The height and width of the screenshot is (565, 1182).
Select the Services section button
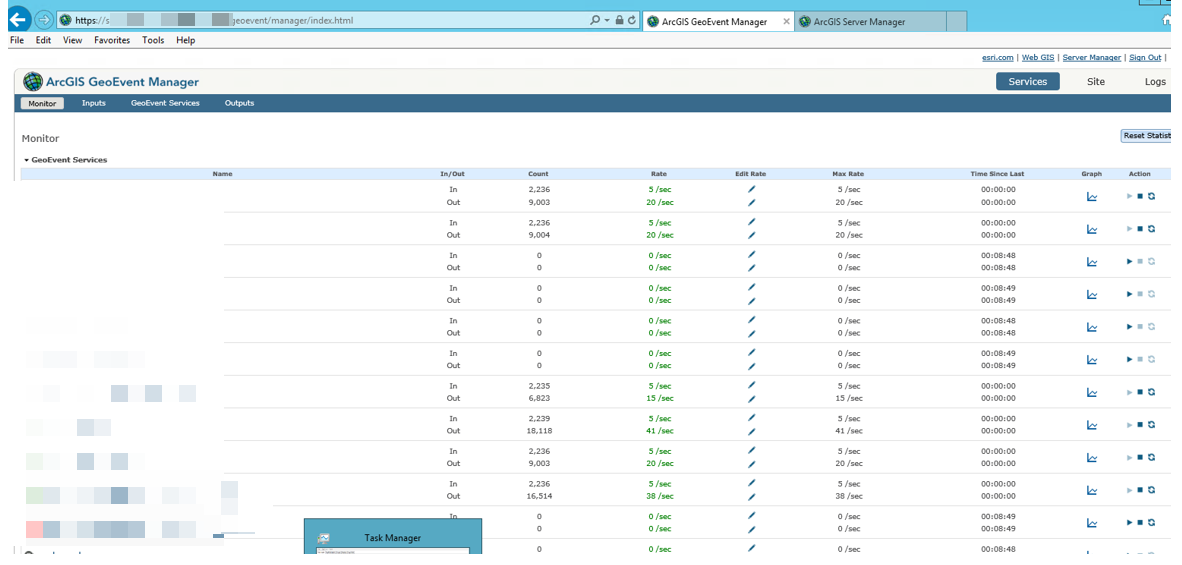click(1027, 81)
